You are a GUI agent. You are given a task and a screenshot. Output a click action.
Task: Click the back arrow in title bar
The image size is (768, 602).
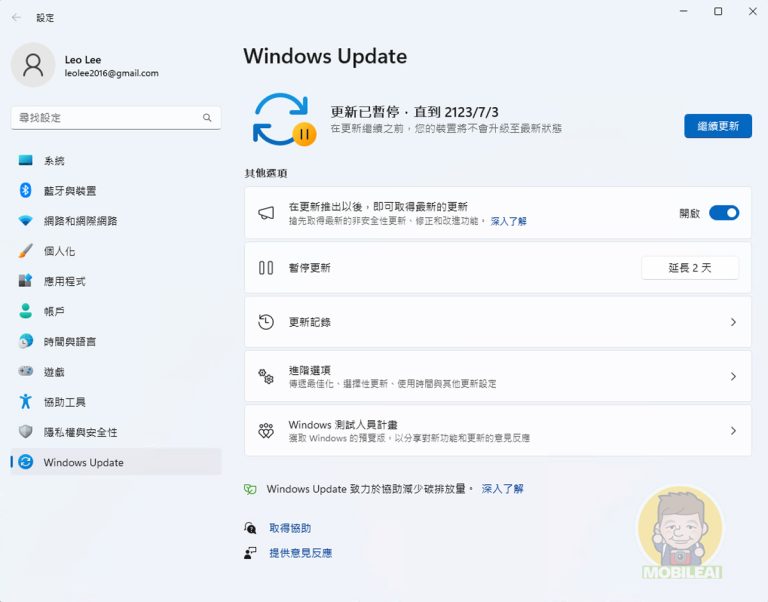click(16, 17)
